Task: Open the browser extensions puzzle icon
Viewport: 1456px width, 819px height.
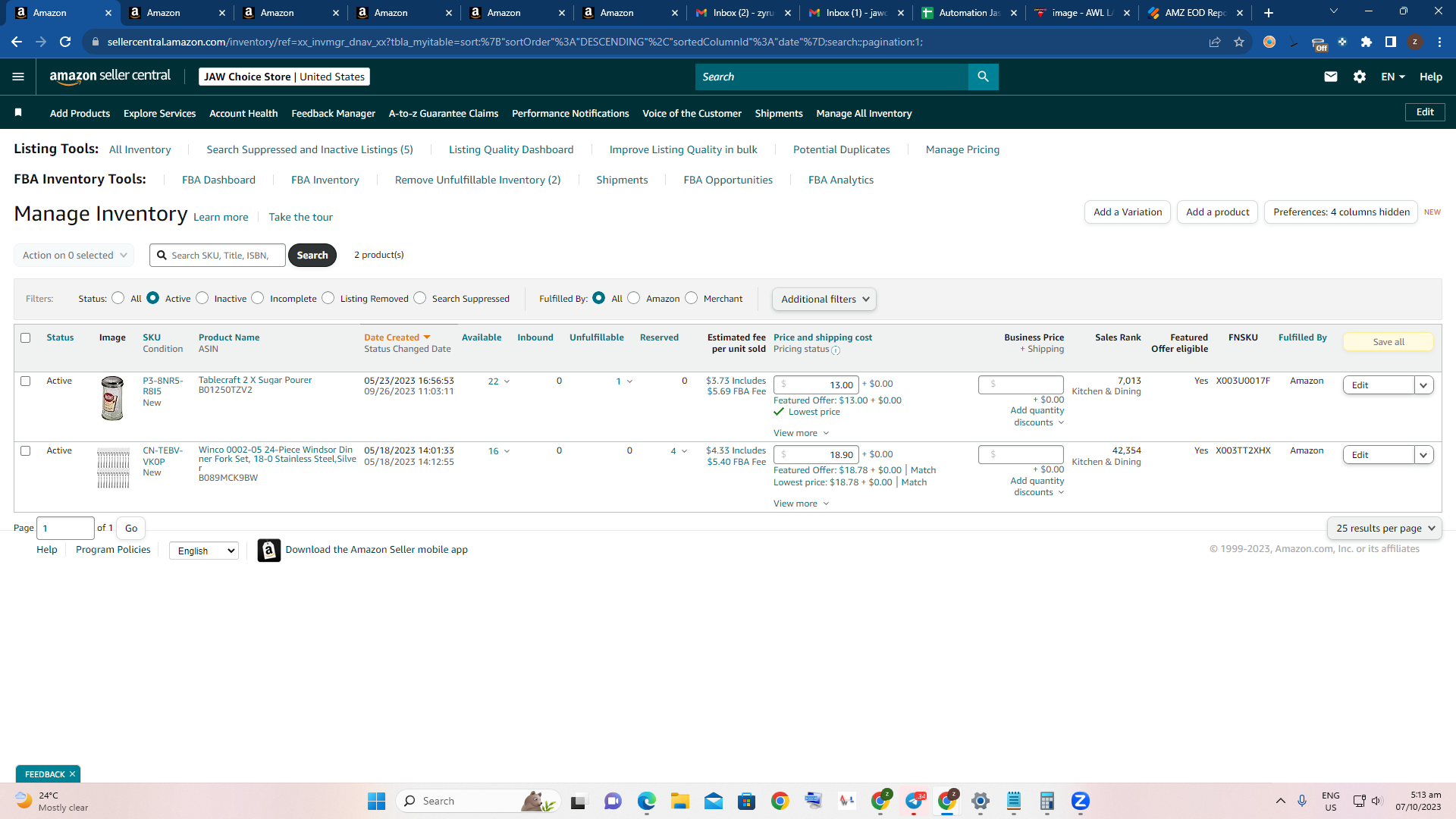Action: pos(1367,42)
